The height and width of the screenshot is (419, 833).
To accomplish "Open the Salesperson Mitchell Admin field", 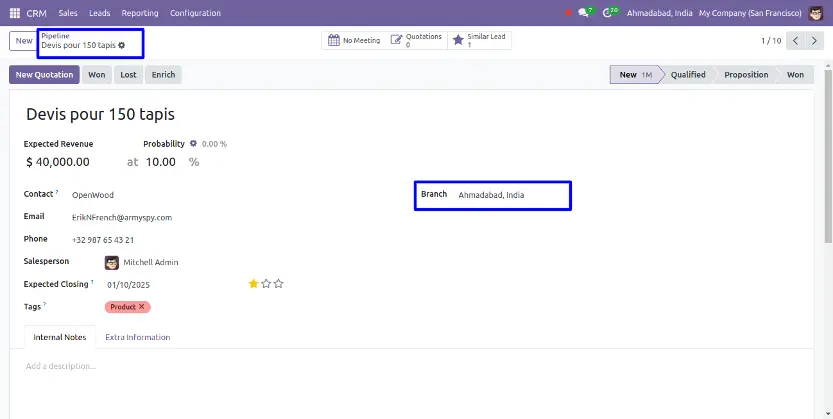I will click(x=150, y=262).
